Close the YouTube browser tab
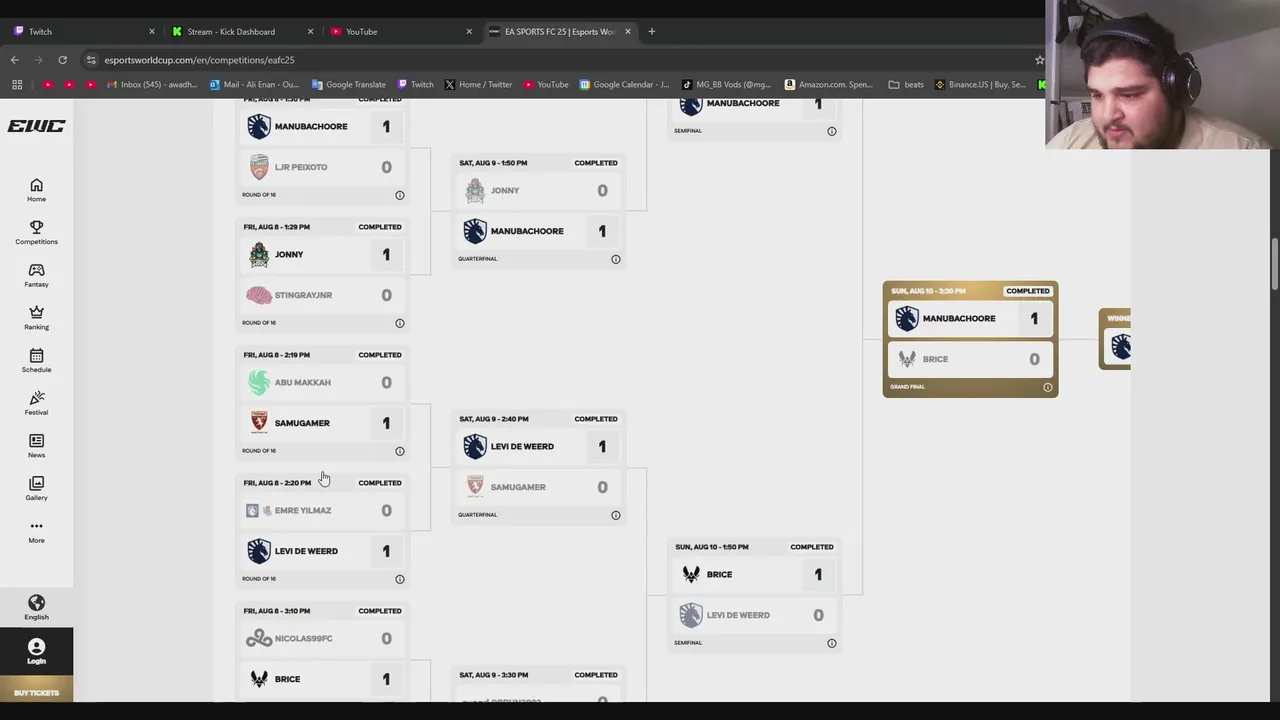 [469, 31]
